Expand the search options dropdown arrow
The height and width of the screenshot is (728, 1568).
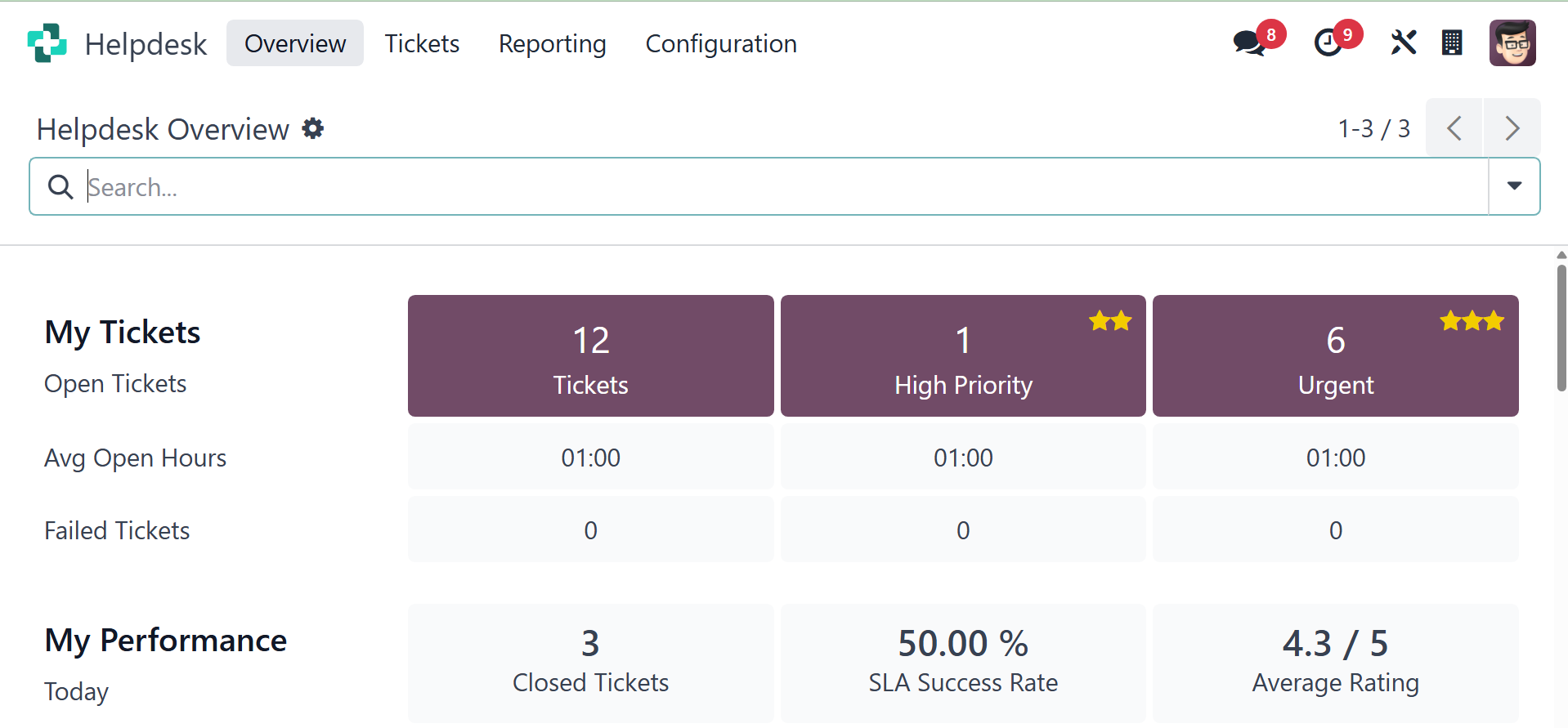coord(1514,186)
